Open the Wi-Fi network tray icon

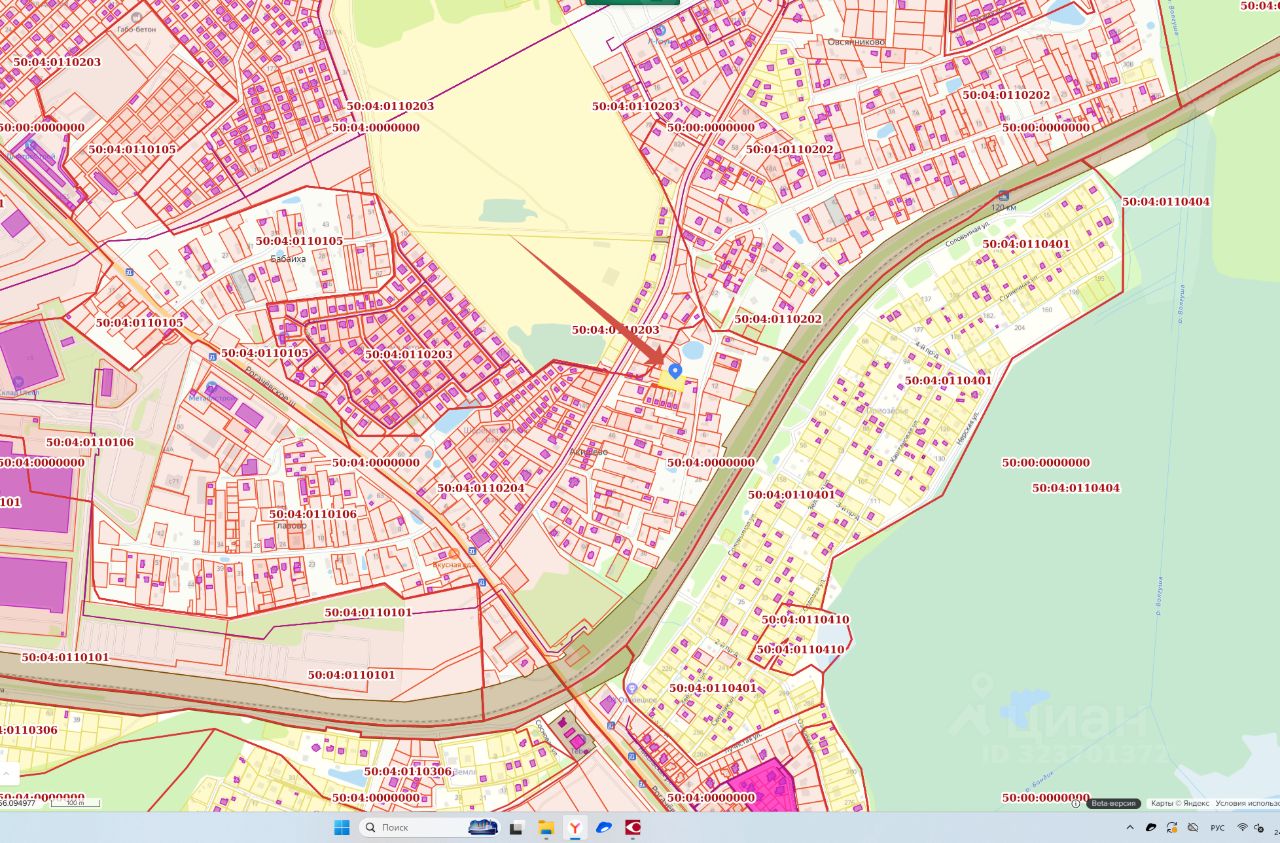coord(1243,827)
